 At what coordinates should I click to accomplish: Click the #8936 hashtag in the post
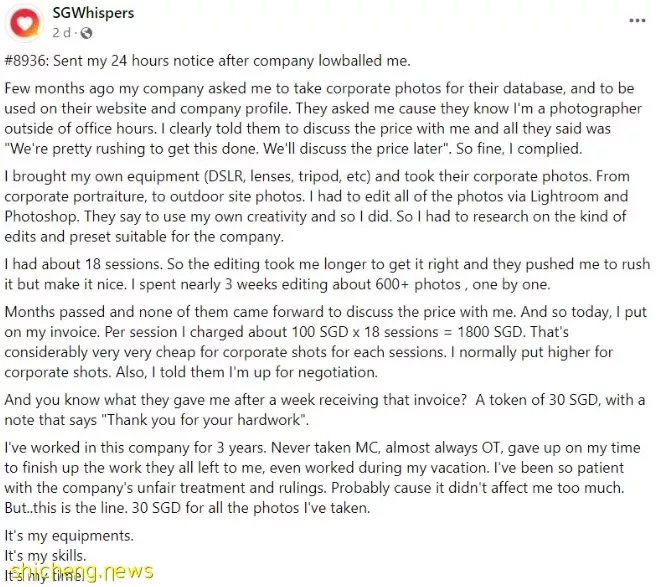click(x=27, y=61)
